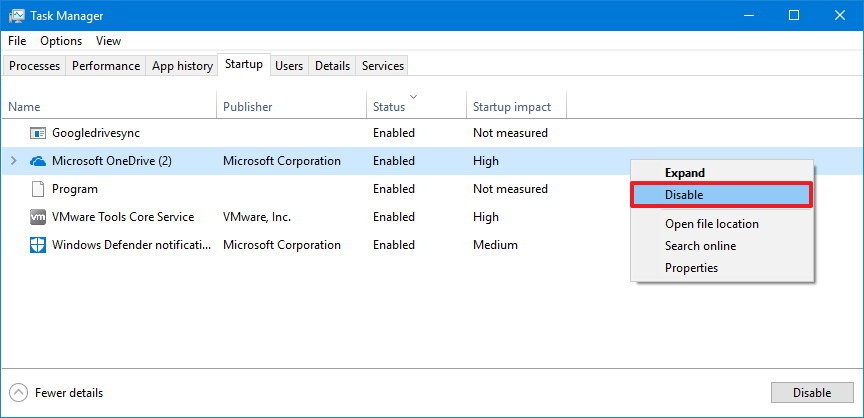Choose Properties in the context menu
Viewport: 864px width, 418px height.
pyautogui.click(x=722, y=268)
